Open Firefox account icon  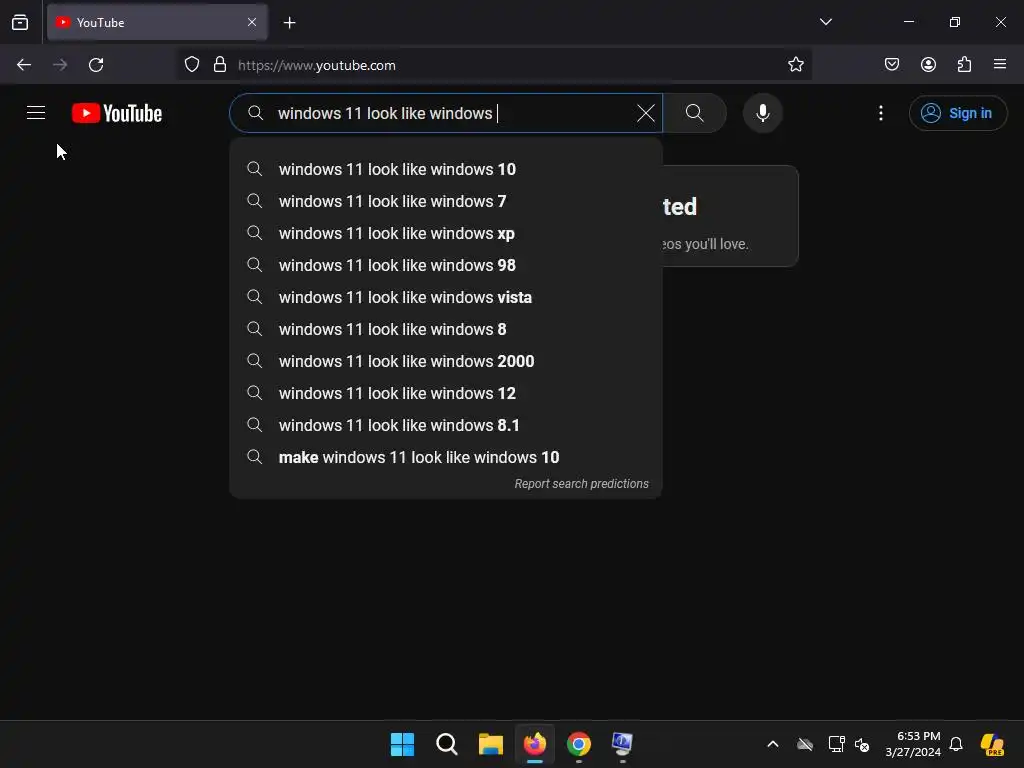click(928, 65)
